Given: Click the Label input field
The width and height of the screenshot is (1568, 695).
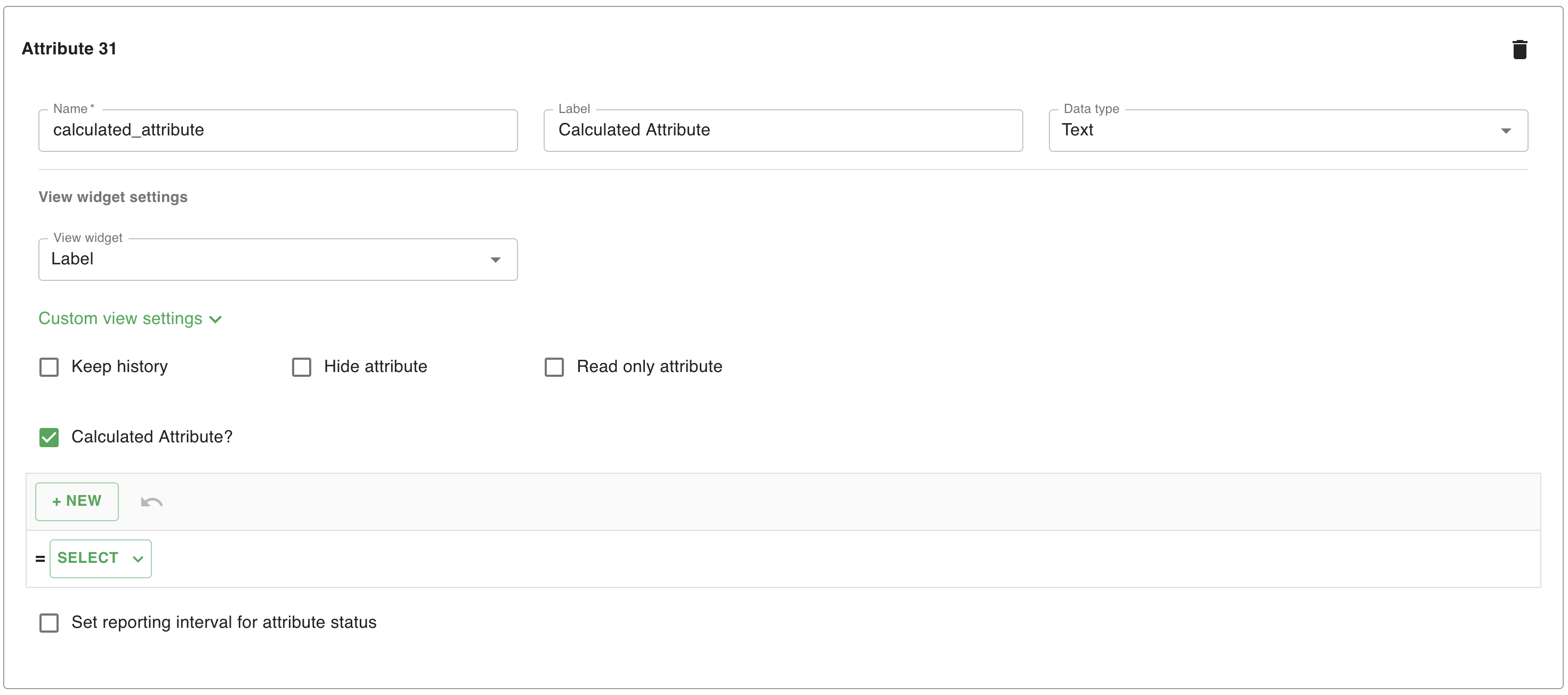Looking at the screenshot, I should (x=783, y=131).
